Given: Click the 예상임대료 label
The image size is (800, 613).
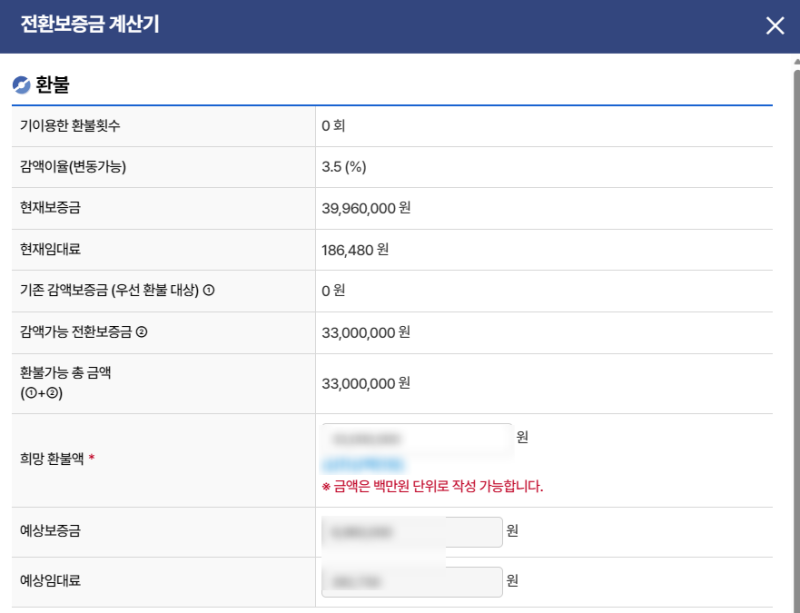Looking at the screenshot, I should [x=50, y=580].
